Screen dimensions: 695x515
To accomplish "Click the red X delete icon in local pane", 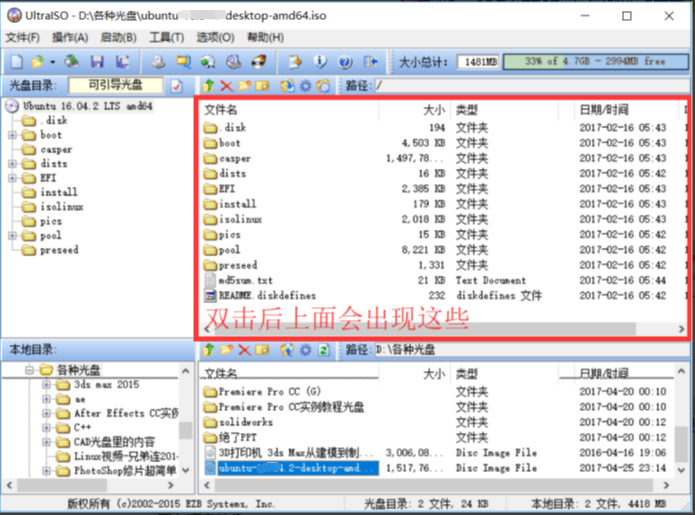I will pyautogui.click(x=244, y=350).
